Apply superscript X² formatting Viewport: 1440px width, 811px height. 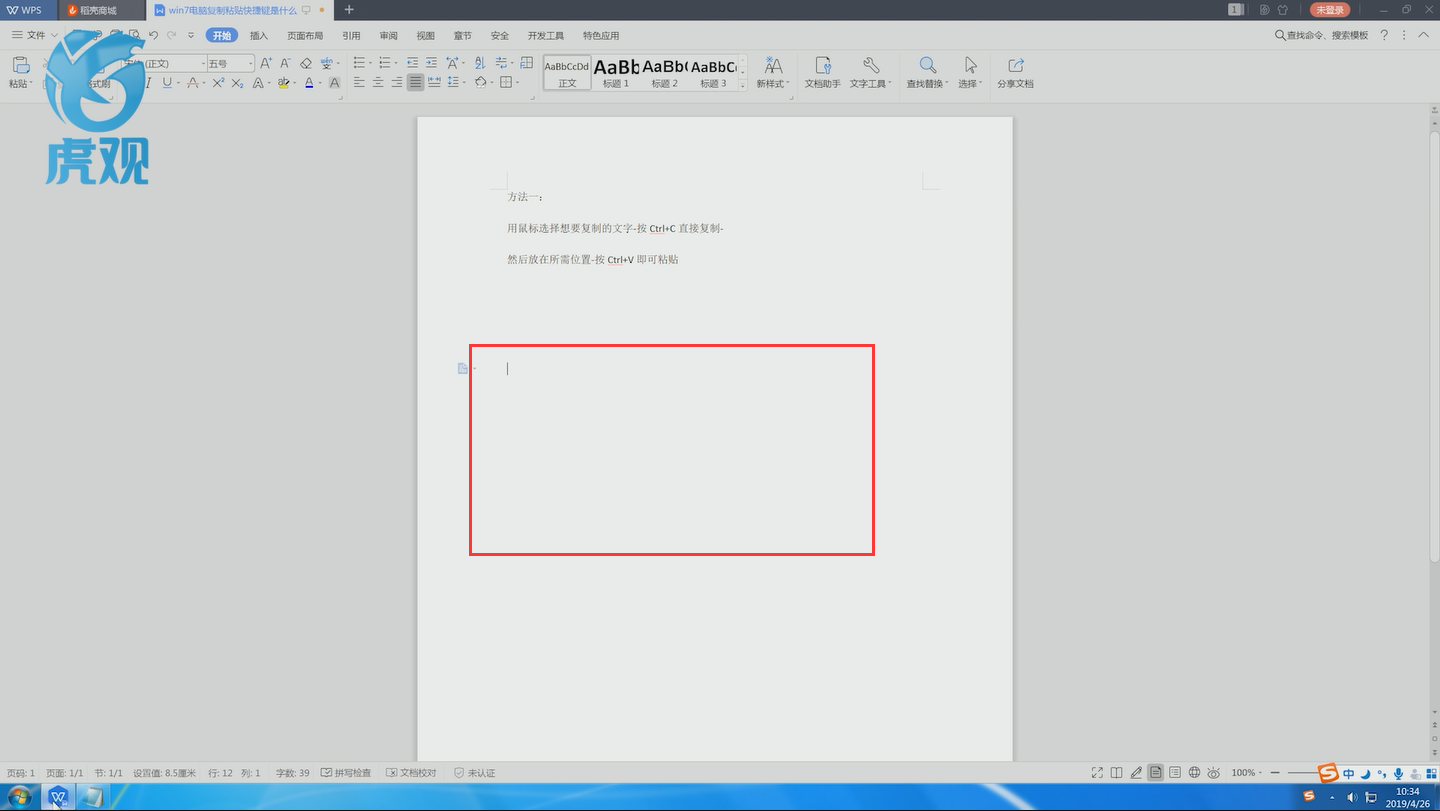point(218,83)
